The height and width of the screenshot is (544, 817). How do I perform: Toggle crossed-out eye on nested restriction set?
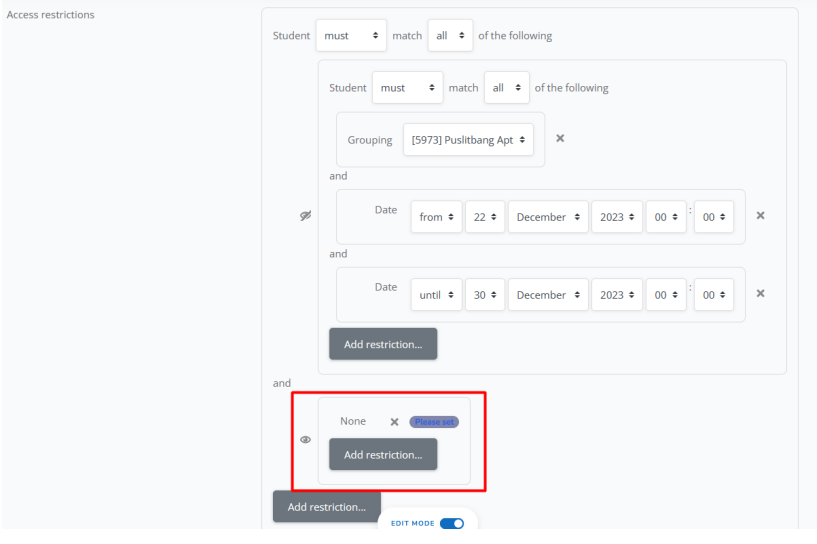[305, 216]
